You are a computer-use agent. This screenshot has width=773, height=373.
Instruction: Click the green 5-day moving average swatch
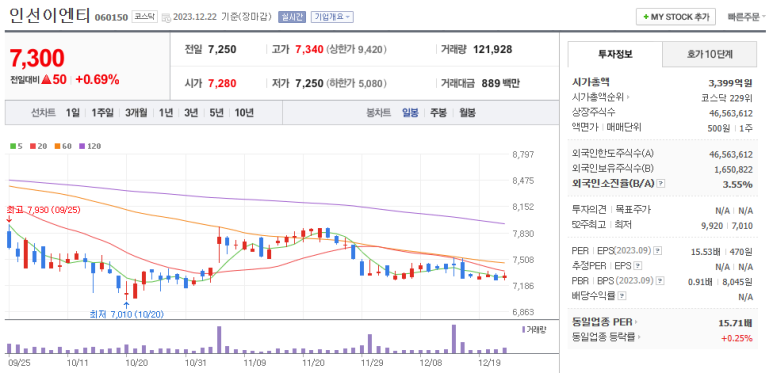click(13, 146)
